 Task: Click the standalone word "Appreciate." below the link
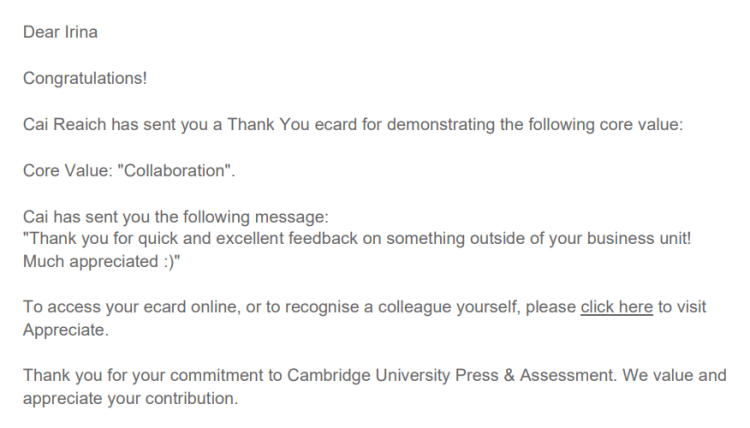point(66,328)
